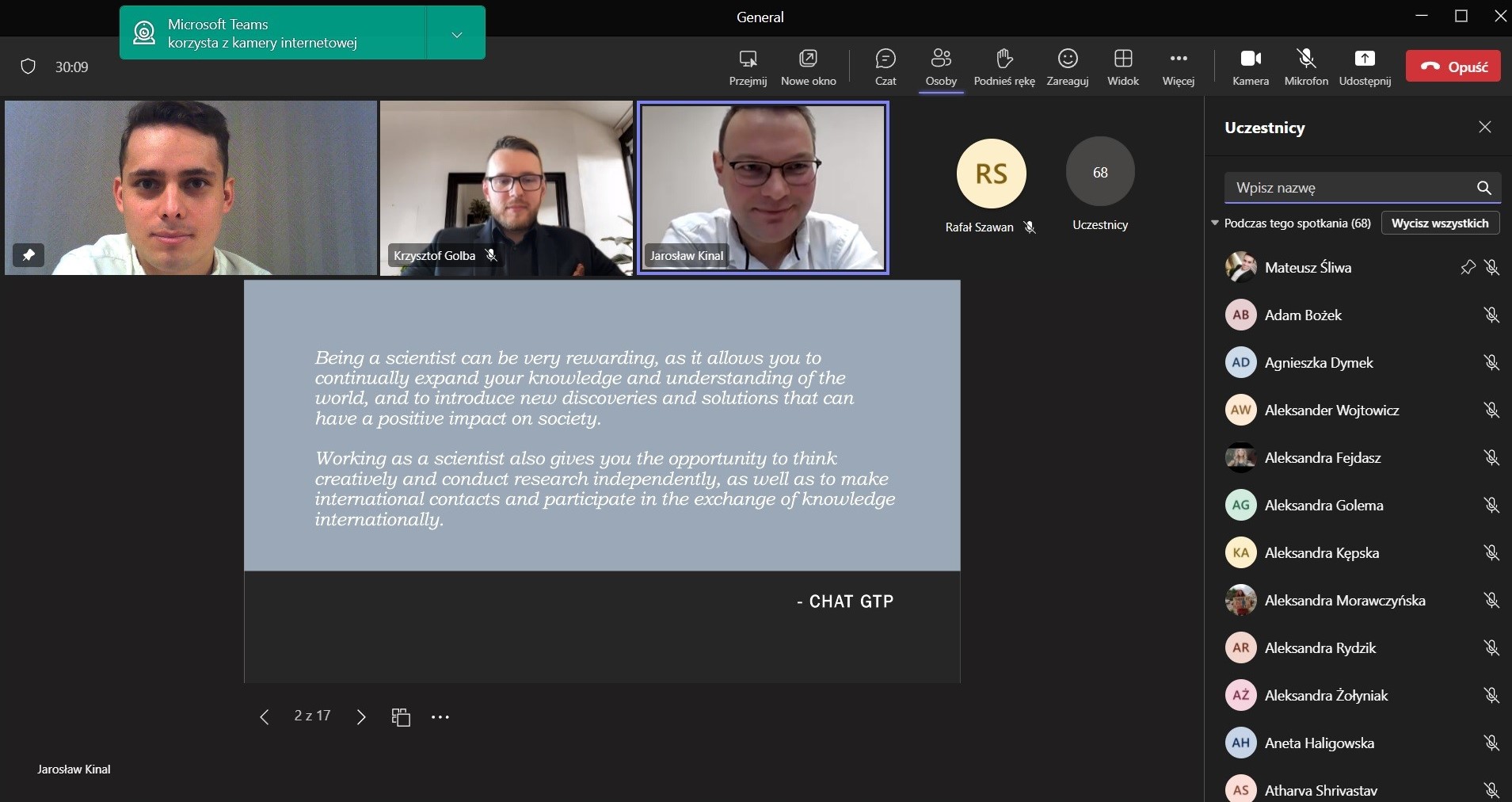The image size is (1512, 802).
Task: Collapse the Podczas tego spotkania list
Action: coord(1215,223)
